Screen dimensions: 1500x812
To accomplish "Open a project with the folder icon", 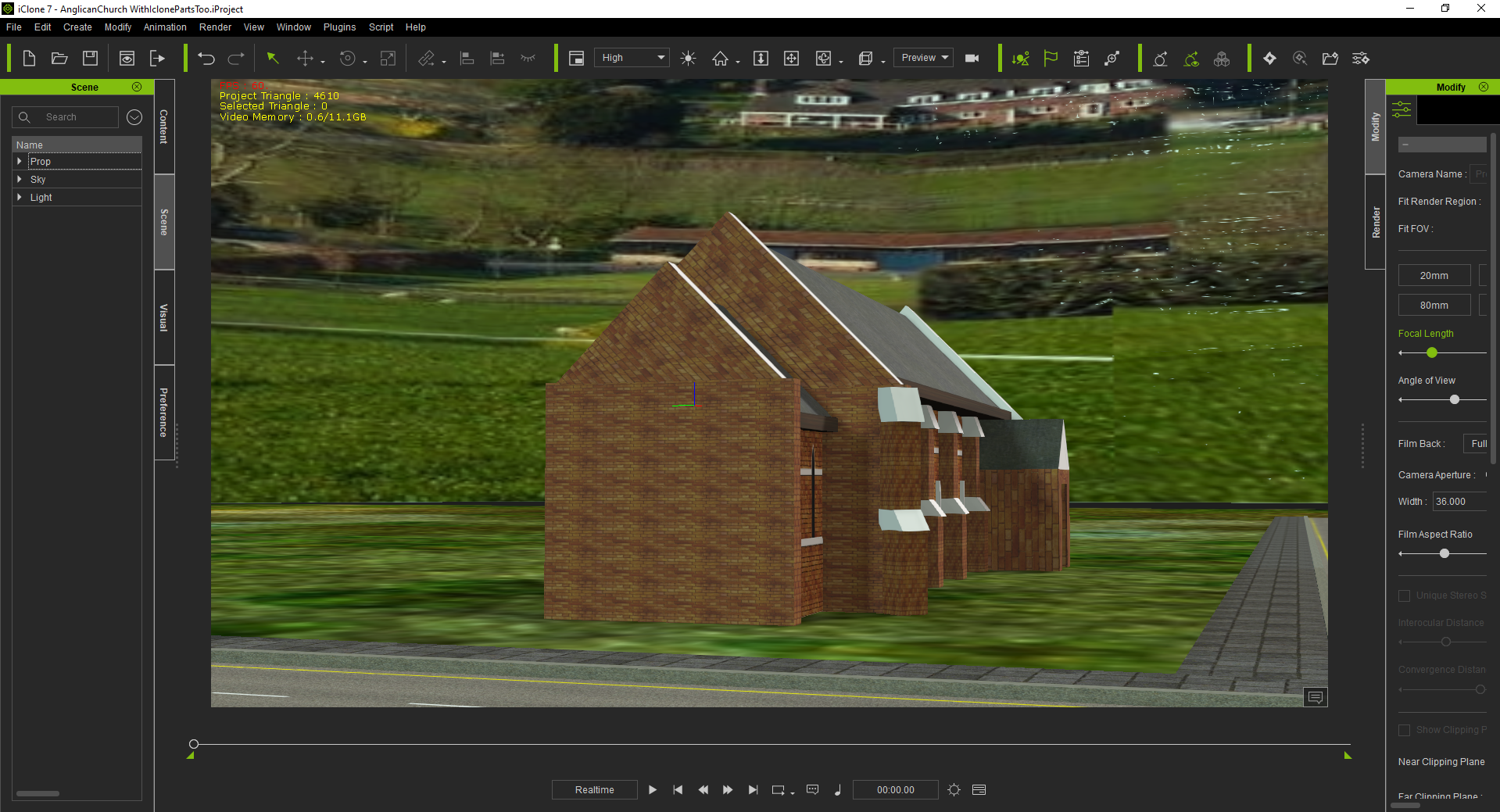I will 59,59.
